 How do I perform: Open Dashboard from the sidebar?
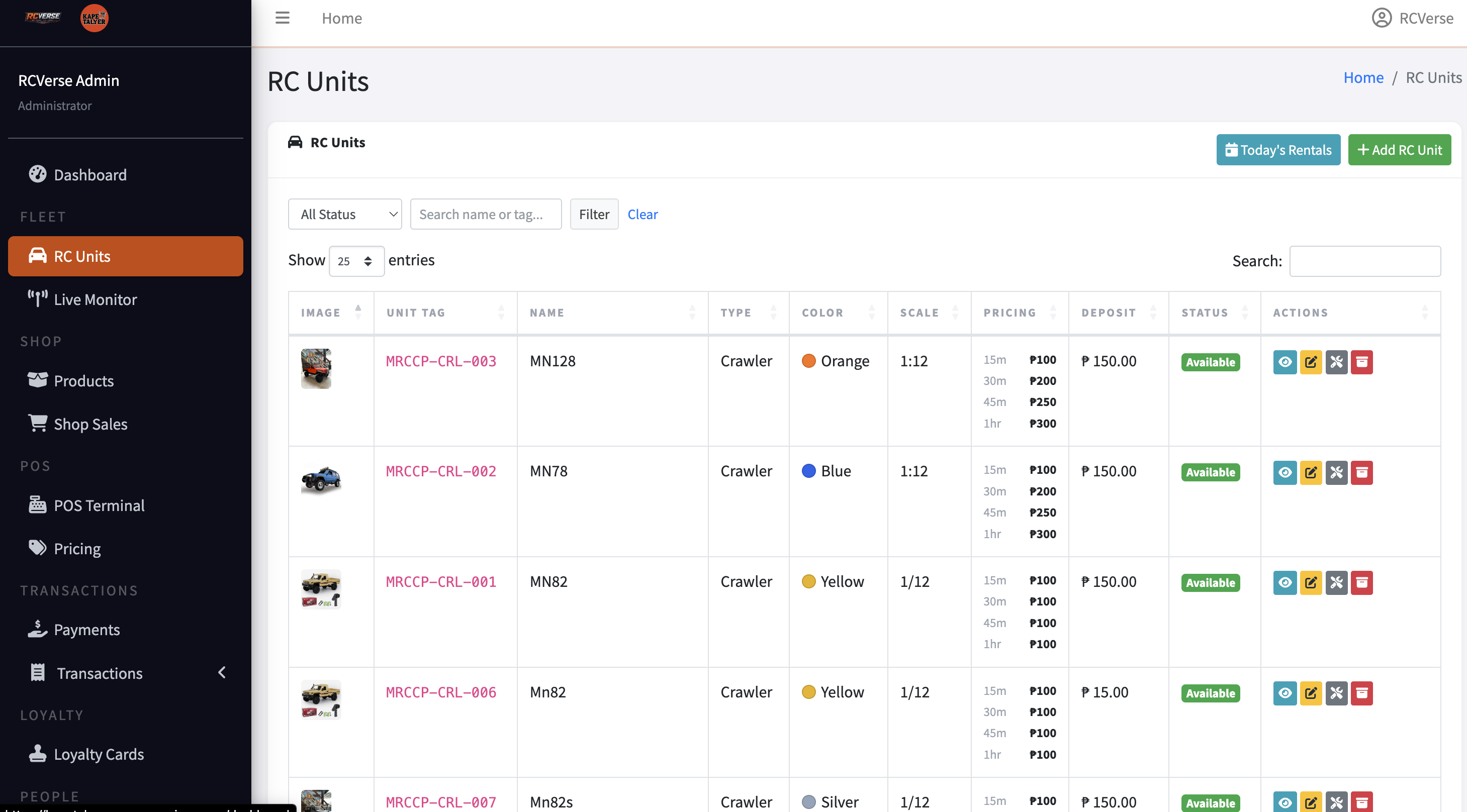125,175
